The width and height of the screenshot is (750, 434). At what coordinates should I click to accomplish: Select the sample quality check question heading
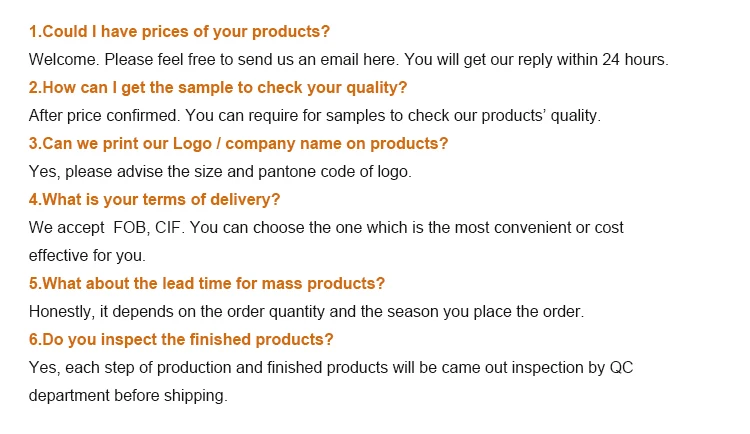tap(218, 88)
